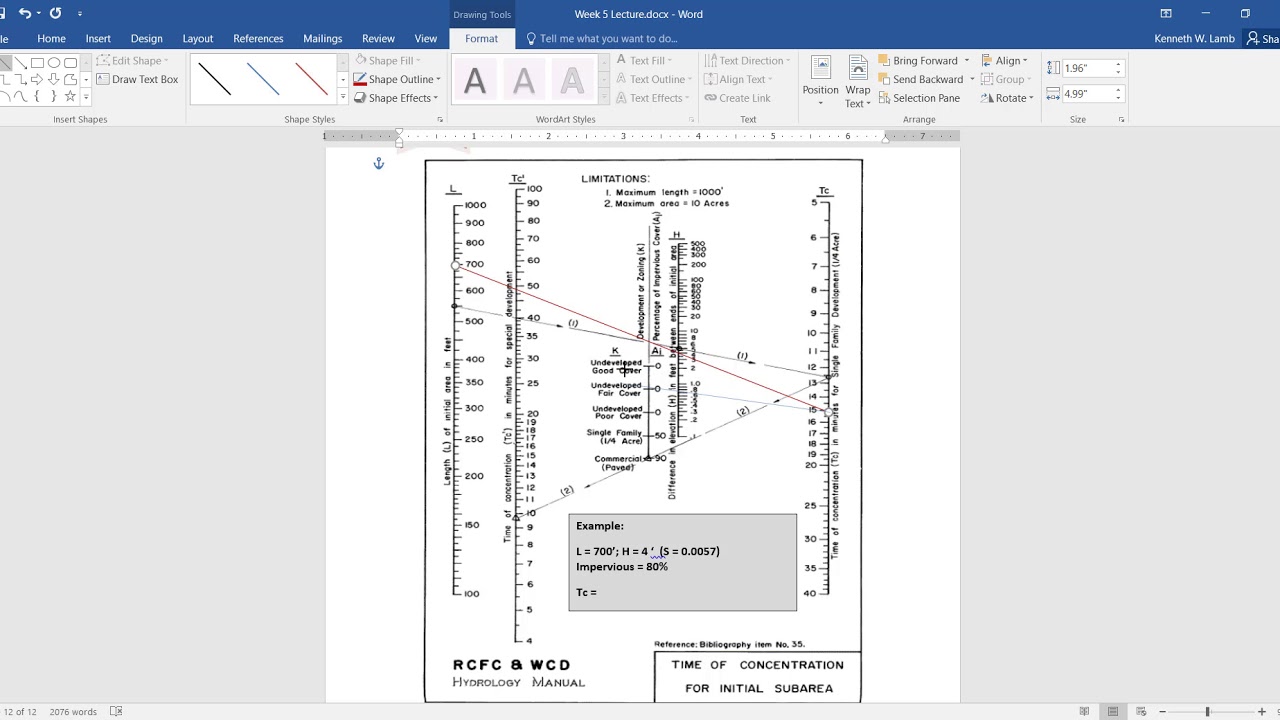This screenshot has width=1280, height=720.
Task: Switch to Print Layout view icon
Action: pyautogui.click(x=1114, y=712)
